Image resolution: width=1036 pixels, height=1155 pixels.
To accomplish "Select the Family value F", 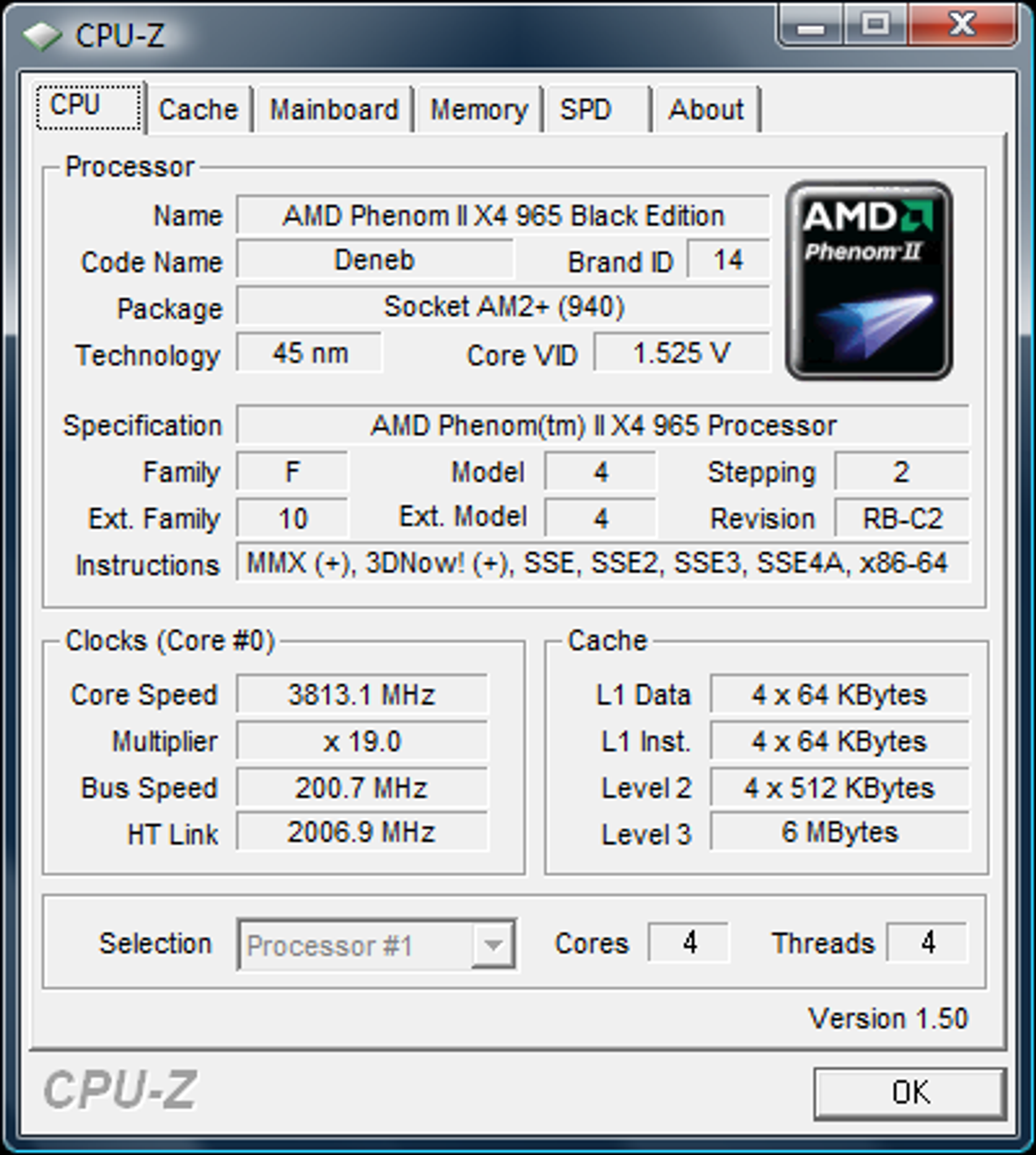I will 292,472.
